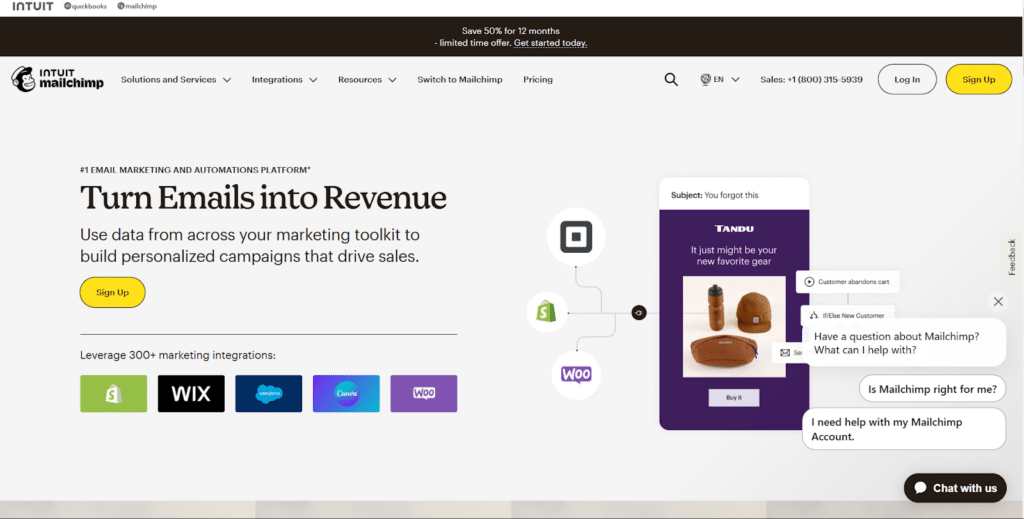Click the Turn Emails into Revenue heading

263,198
